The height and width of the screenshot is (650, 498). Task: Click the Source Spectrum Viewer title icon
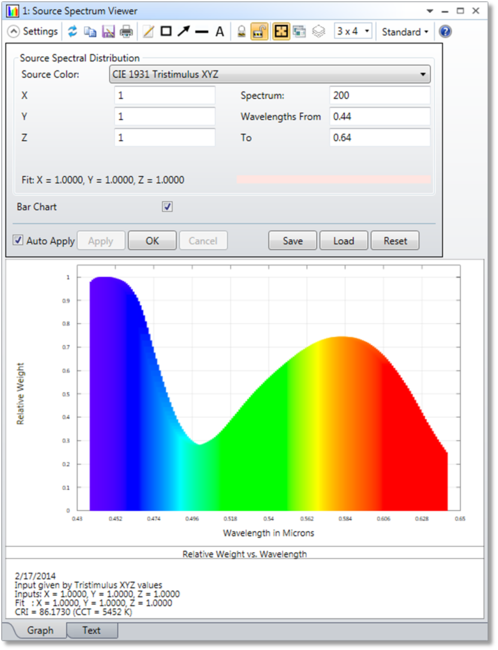(13, 11)
